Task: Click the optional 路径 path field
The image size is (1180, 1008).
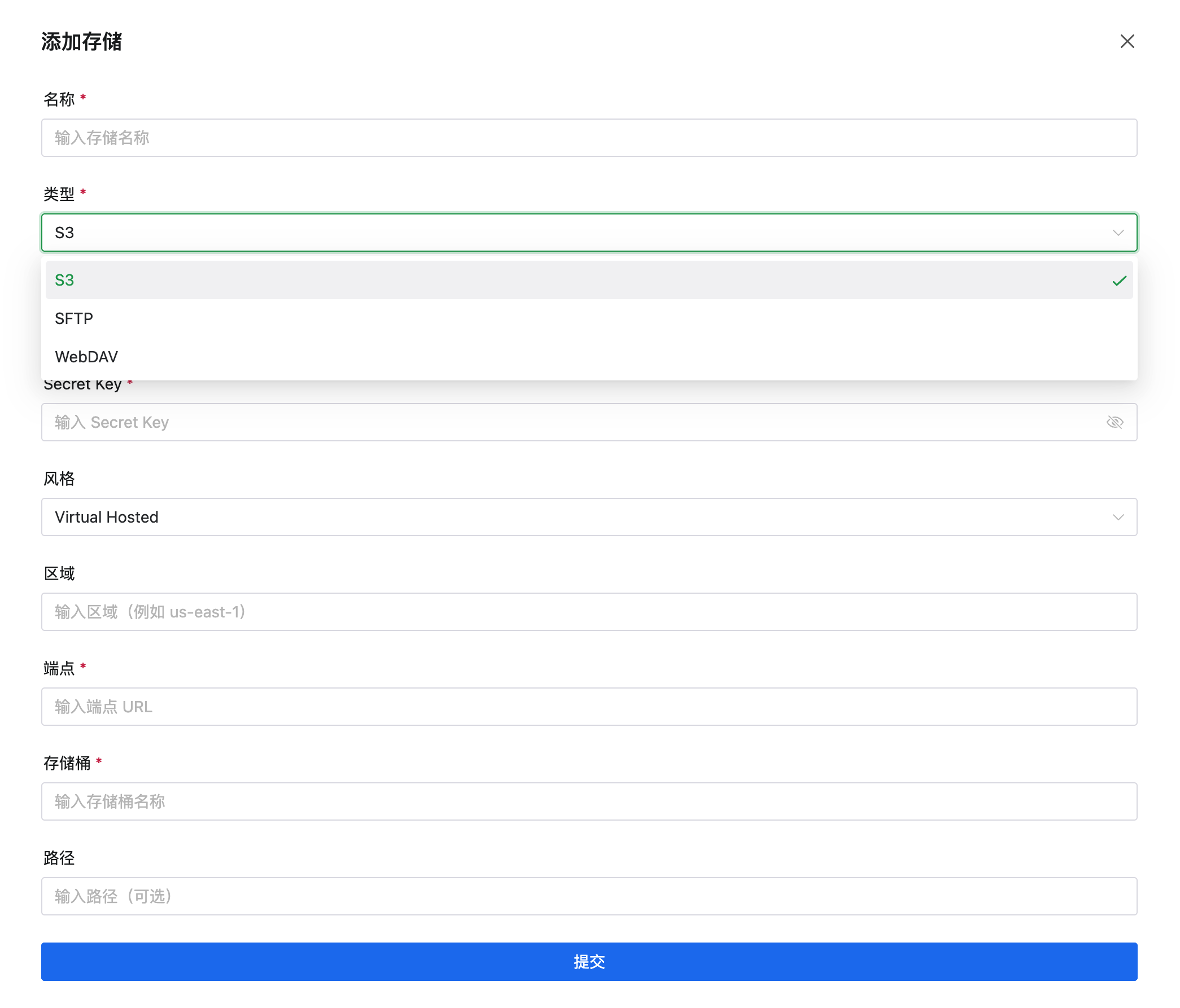Action: tap(589, 896)
